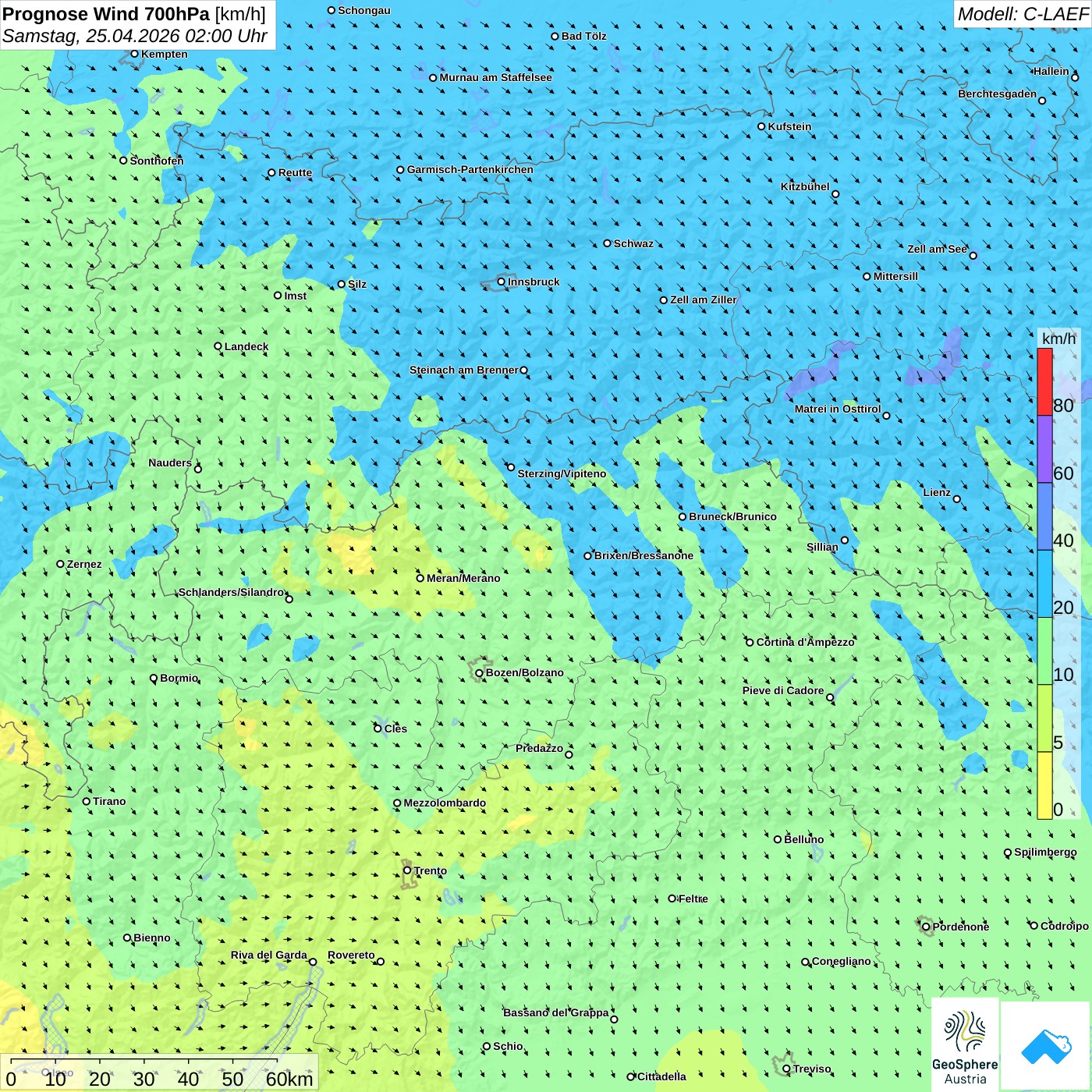Click the 'Kempten' label
The width and height of the screenshot is (1092, 1092).
click(165, 54)
